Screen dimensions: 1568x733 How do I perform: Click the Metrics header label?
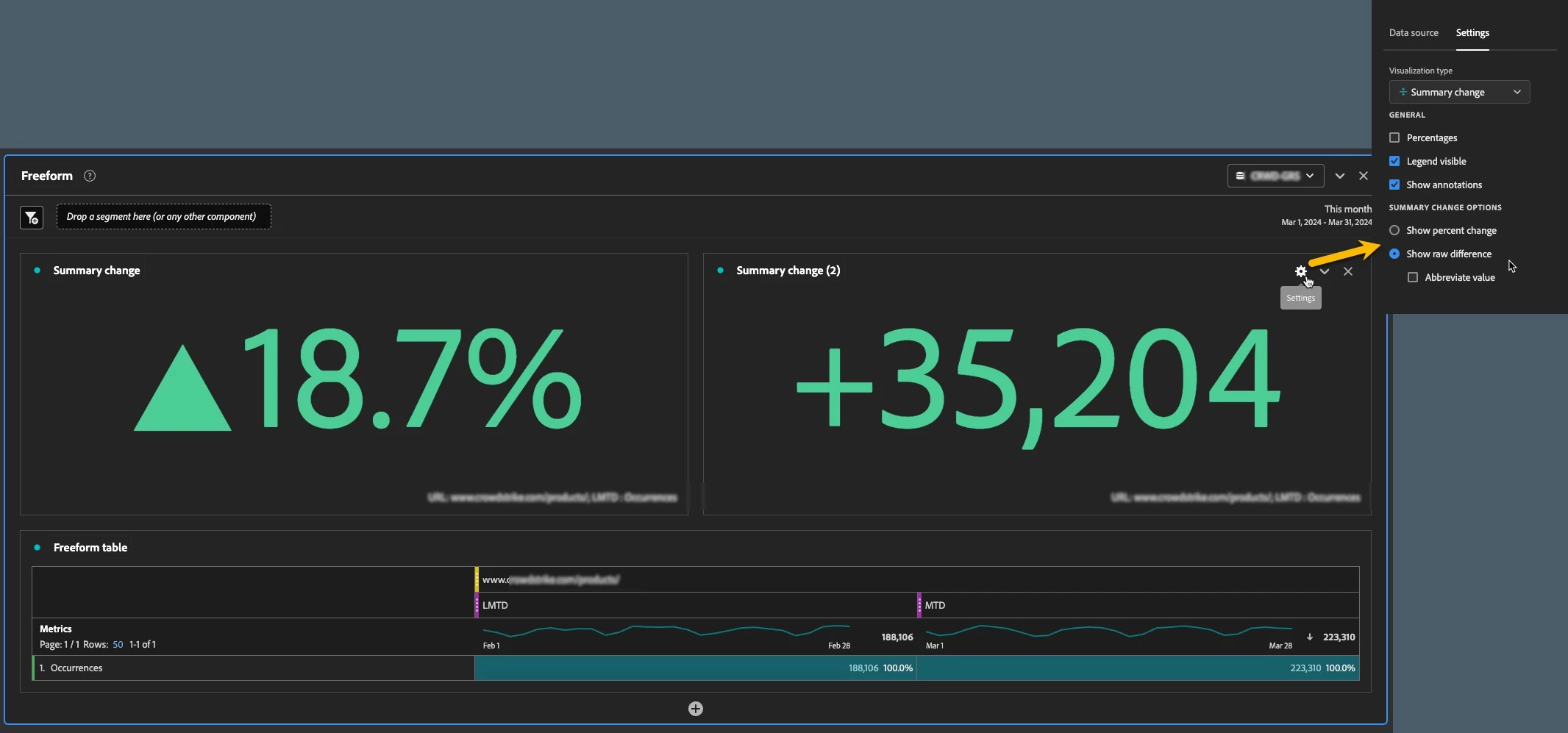(x=56, y=629)
